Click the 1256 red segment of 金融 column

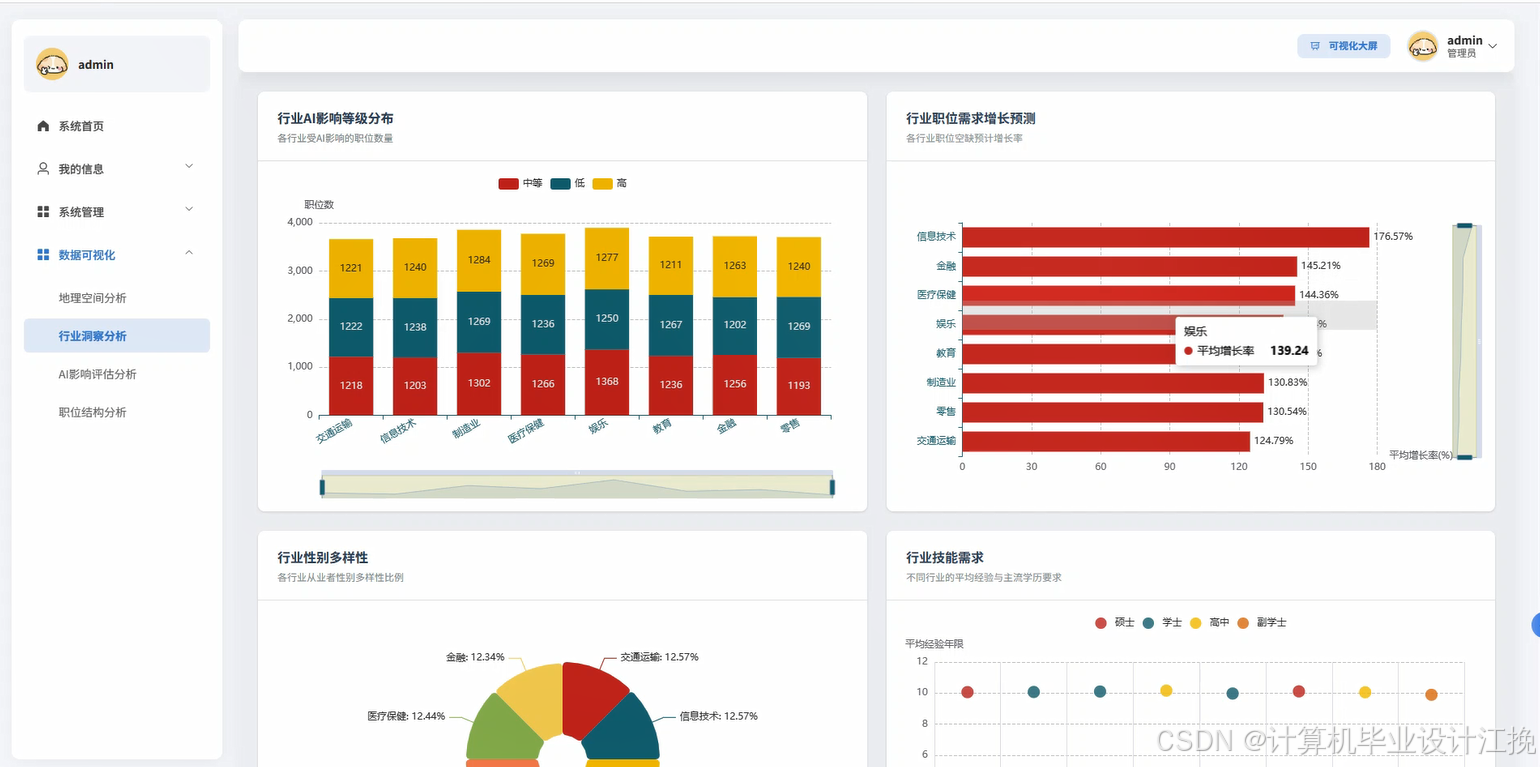[735, 385]
